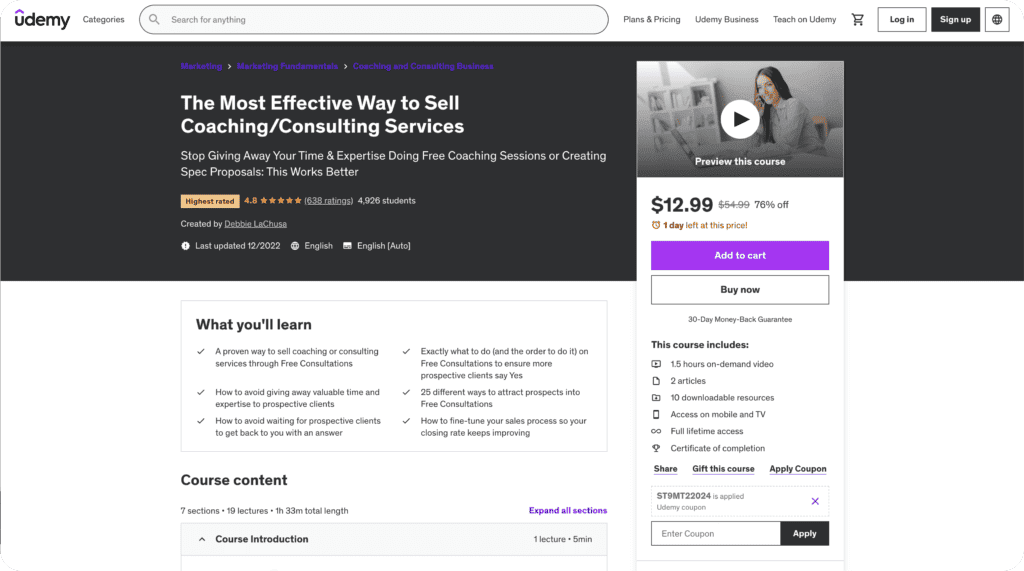Remove the applied coupon ST9MT22024
Image resolution: width=1024 pixels, height=571 pixels.
tap(815, 501)
